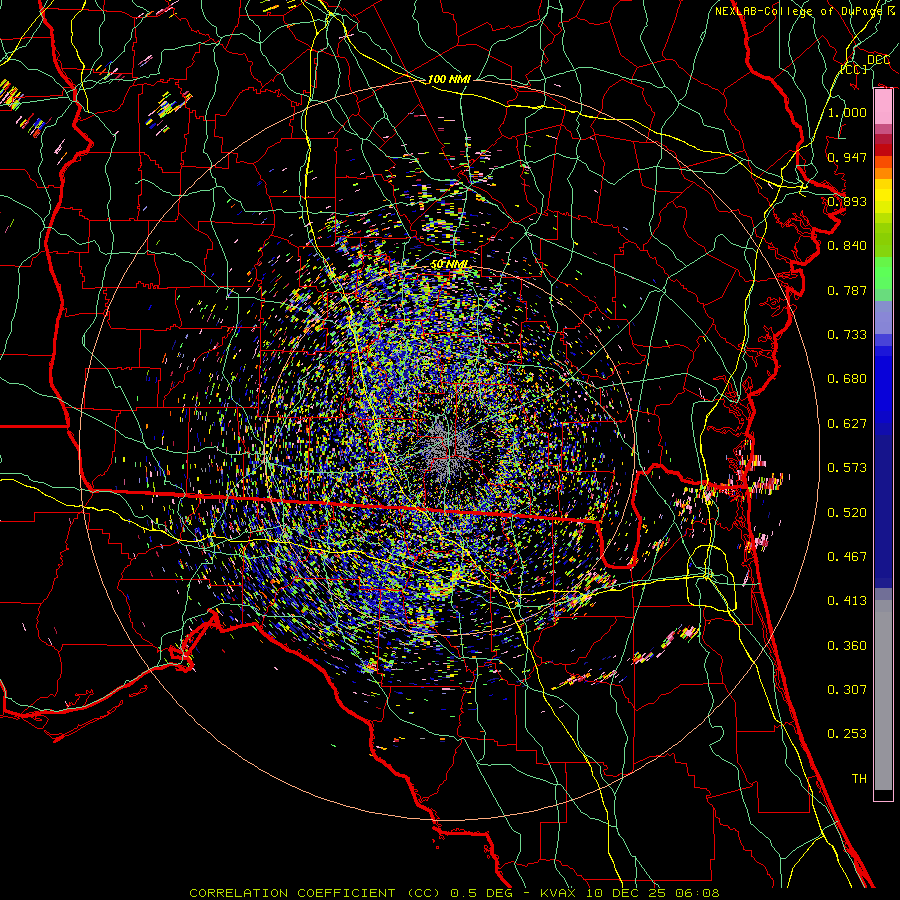Viewport: 900px width, 900px height.
Task: Click the DEC legend heading
Action: 878,60
